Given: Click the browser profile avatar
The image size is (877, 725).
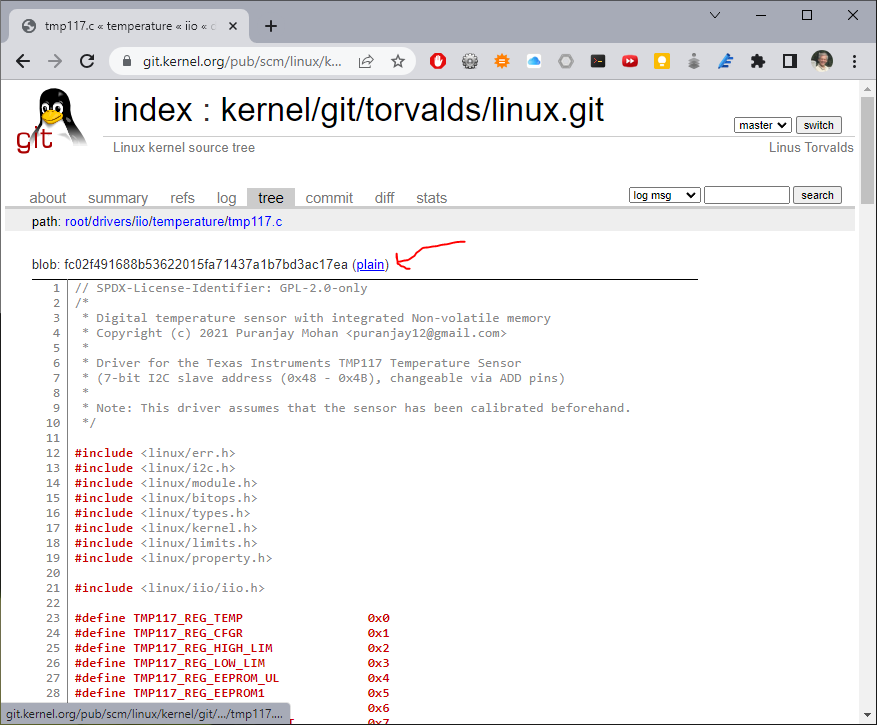Looking at the screenshot, I should 822,61.
